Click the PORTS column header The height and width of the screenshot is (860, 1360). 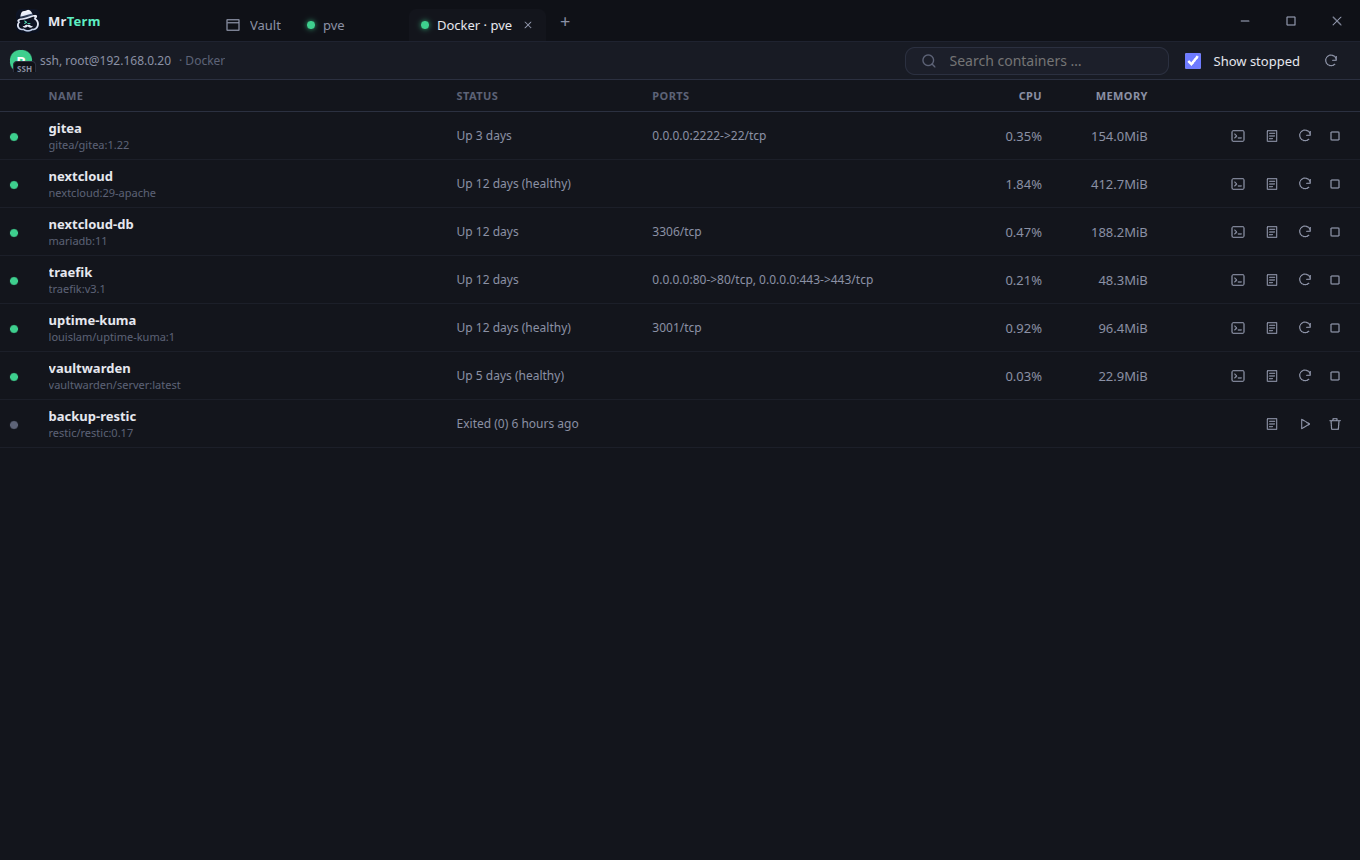671,96
